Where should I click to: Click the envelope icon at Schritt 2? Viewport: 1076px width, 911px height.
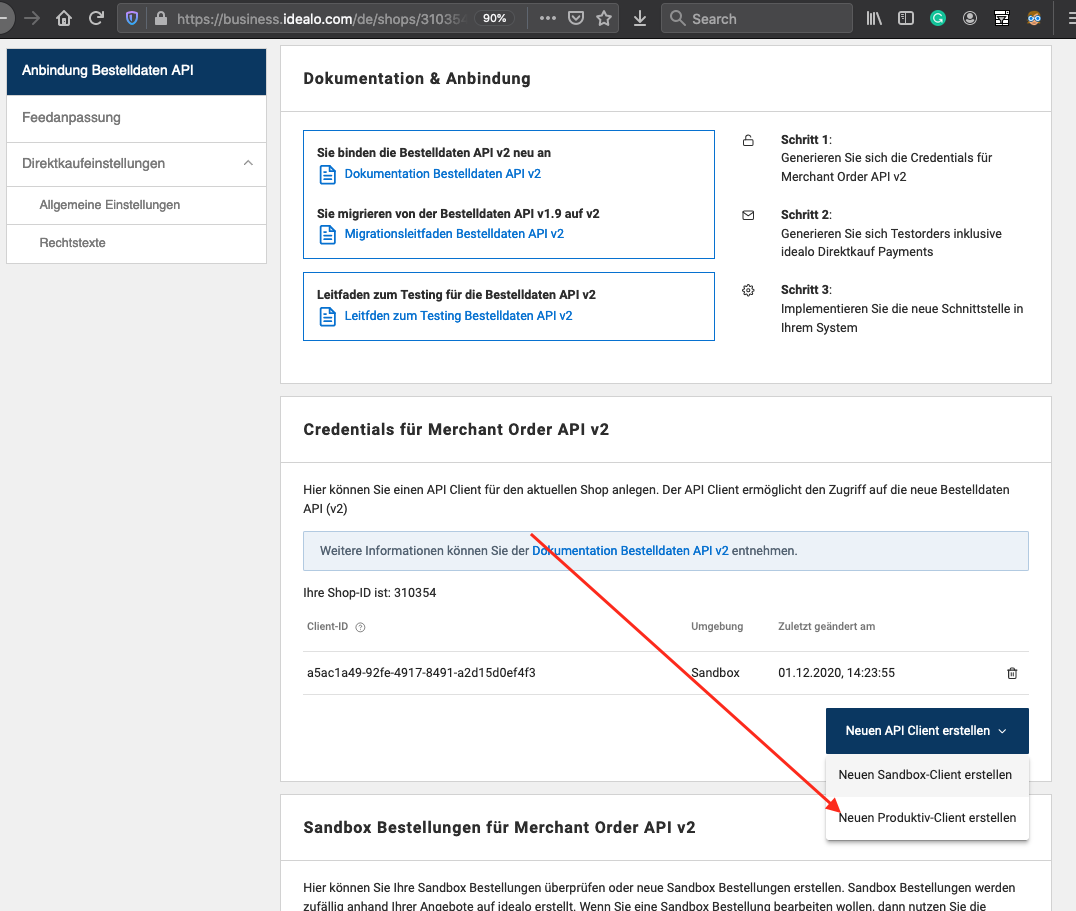click(x=748, y=215)
